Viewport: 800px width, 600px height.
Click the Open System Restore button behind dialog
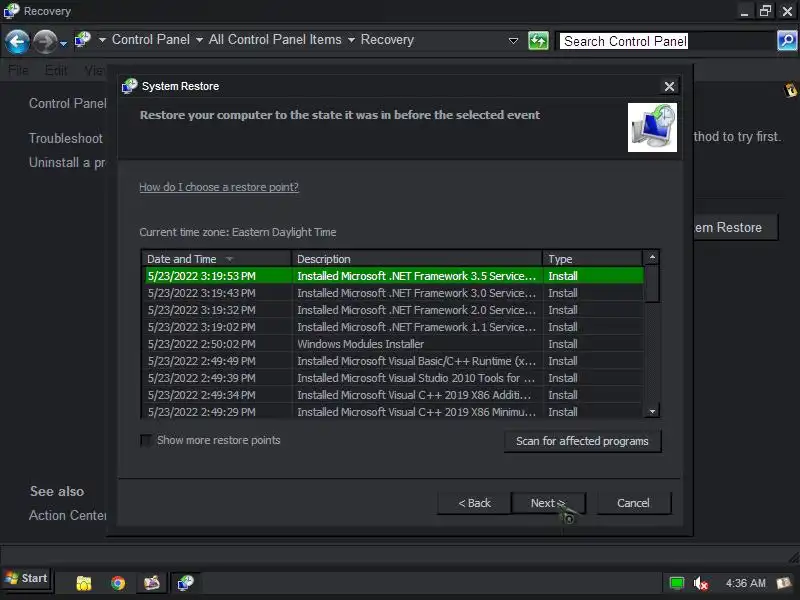click(x=735, y=228)
